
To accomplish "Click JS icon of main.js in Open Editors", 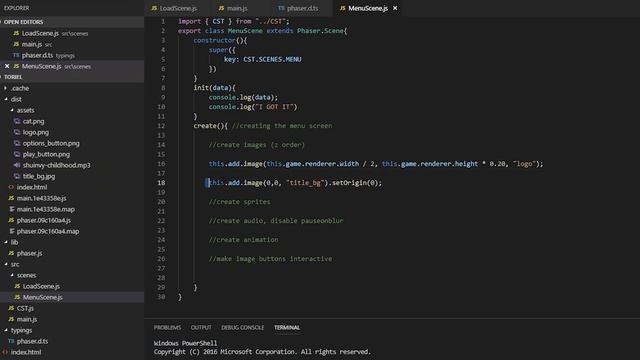I will click(x=16, y=44).
